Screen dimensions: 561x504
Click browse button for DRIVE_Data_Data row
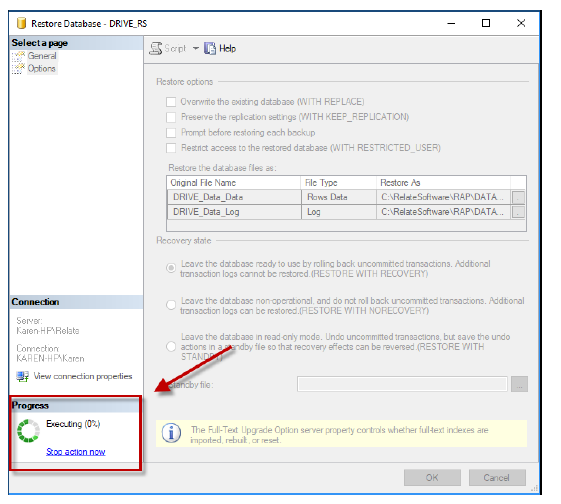(x=518, y=197)
